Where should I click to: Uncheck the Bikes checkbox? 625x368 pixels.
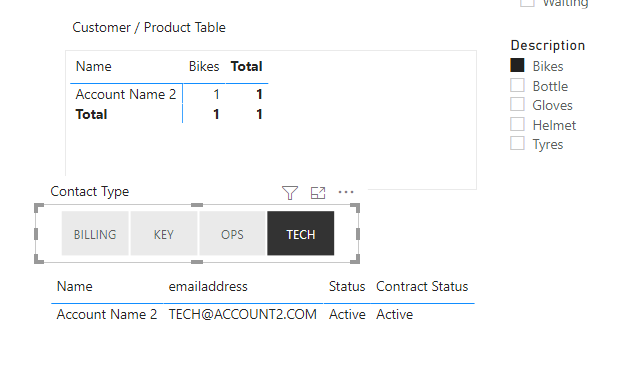tap(517, 65)
